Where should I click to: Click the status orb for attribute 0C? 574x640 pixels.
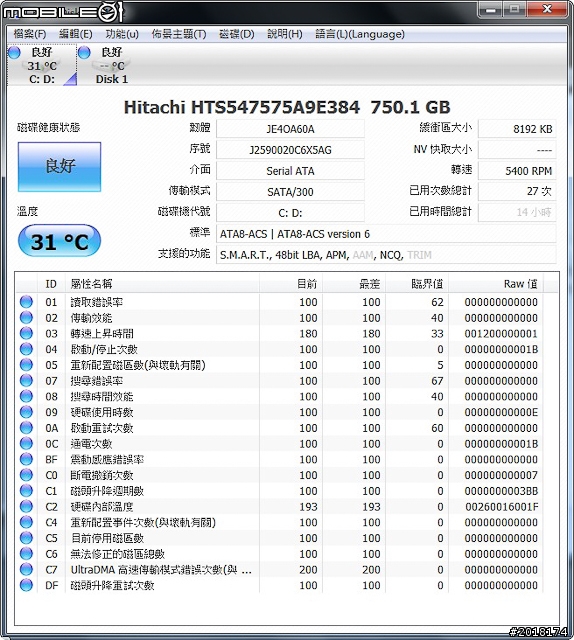pos(26,443)
